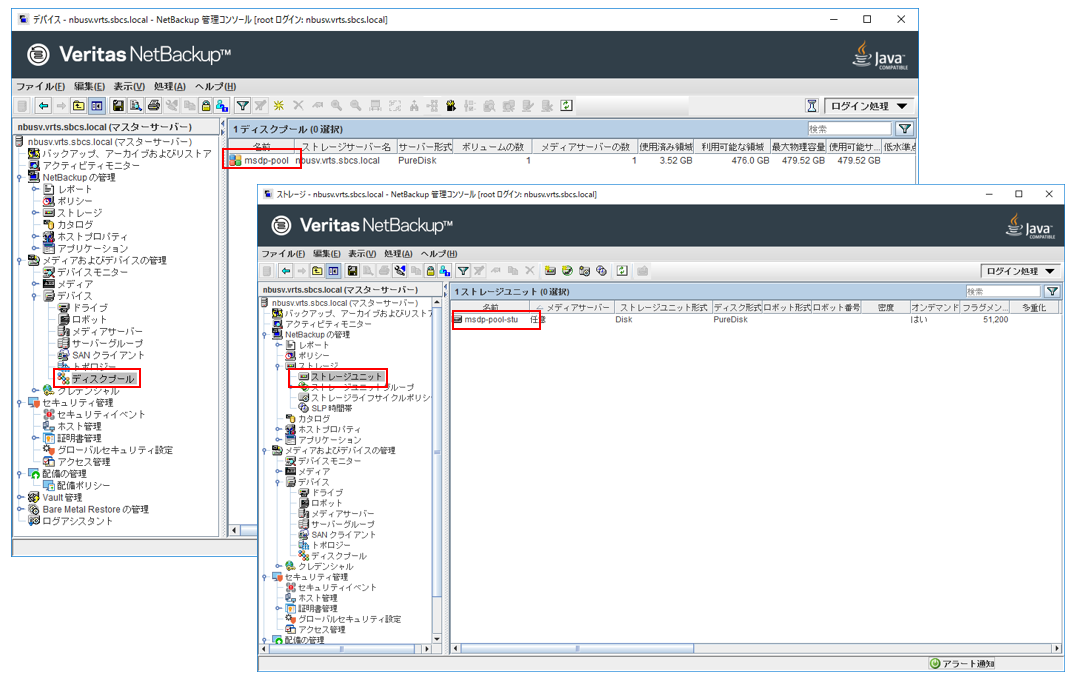Click printer icon in Devices window toolbar
Image resolution: width=1073 pixels, height=679 pixels.
click(153, 105)
